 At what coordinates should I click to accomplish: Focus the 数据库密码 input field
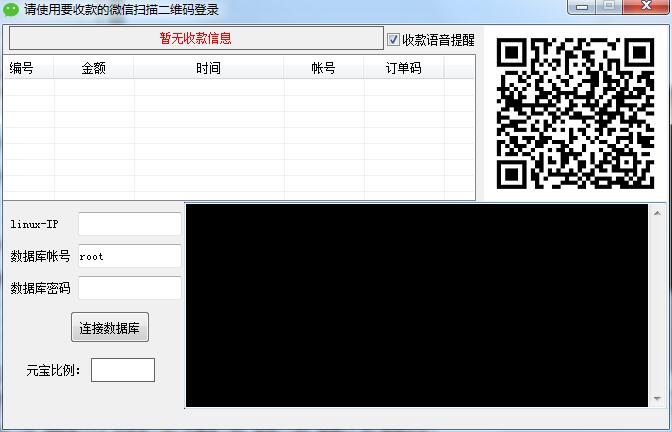click(x=130, y=288)
